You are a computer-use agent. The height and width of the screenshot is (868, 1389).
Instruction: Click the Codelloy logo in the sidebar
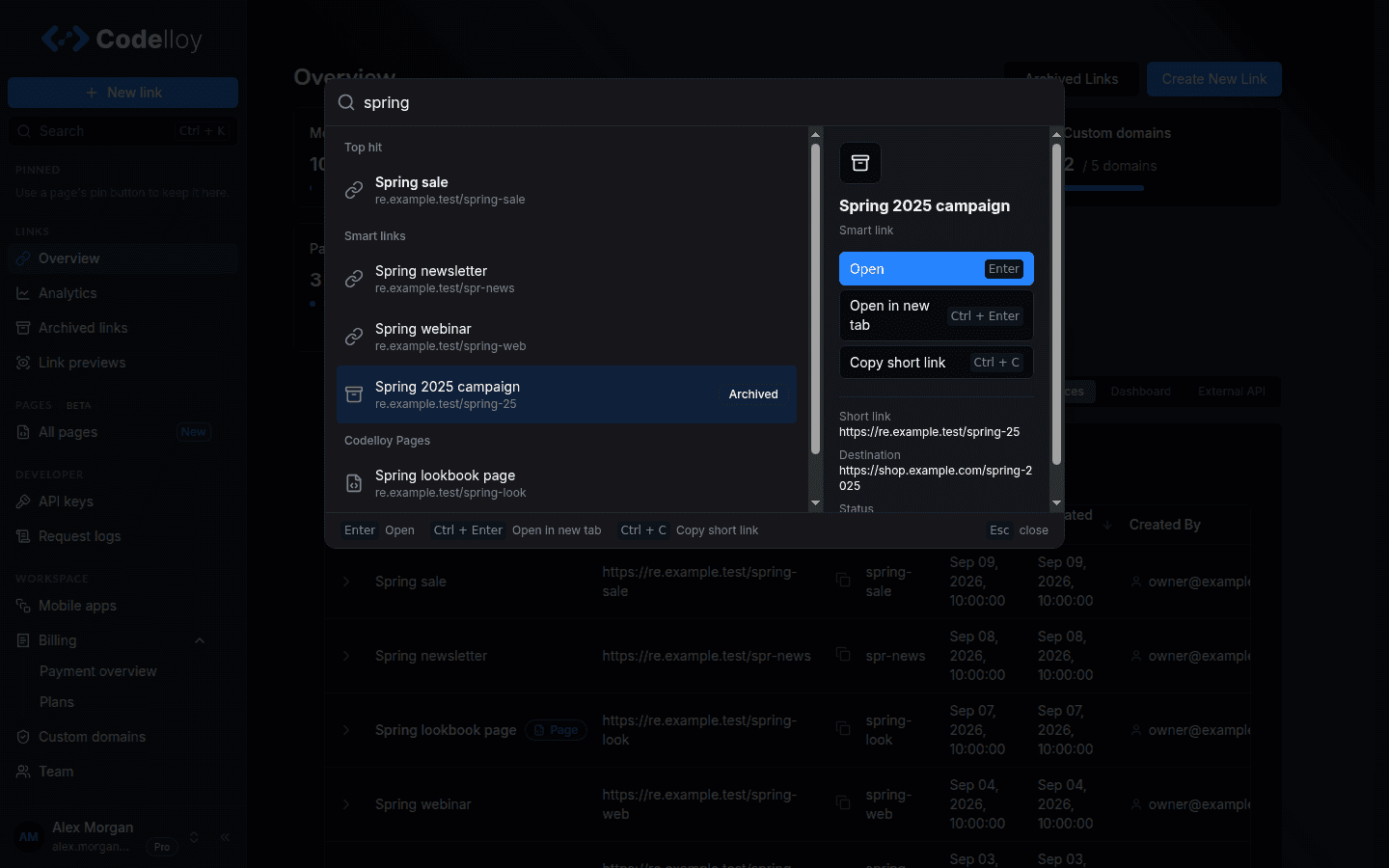(x=122, y=40)
